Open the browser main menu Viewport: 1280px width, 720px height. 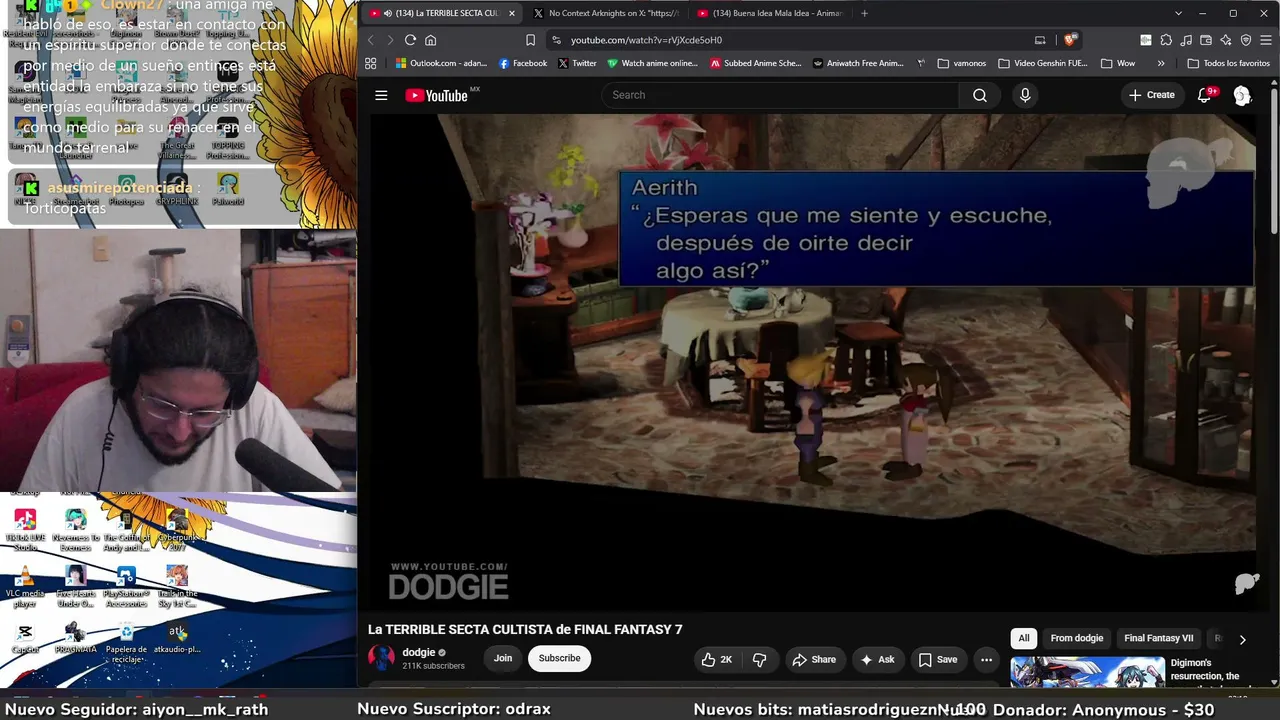point(1265,40)
